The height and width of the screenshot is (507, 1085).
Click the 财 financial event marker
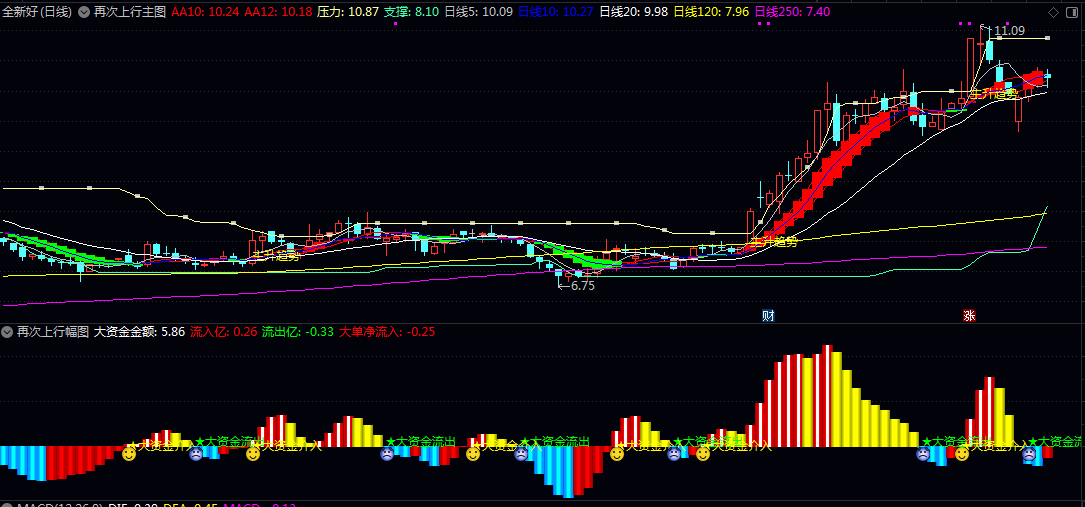767,315
